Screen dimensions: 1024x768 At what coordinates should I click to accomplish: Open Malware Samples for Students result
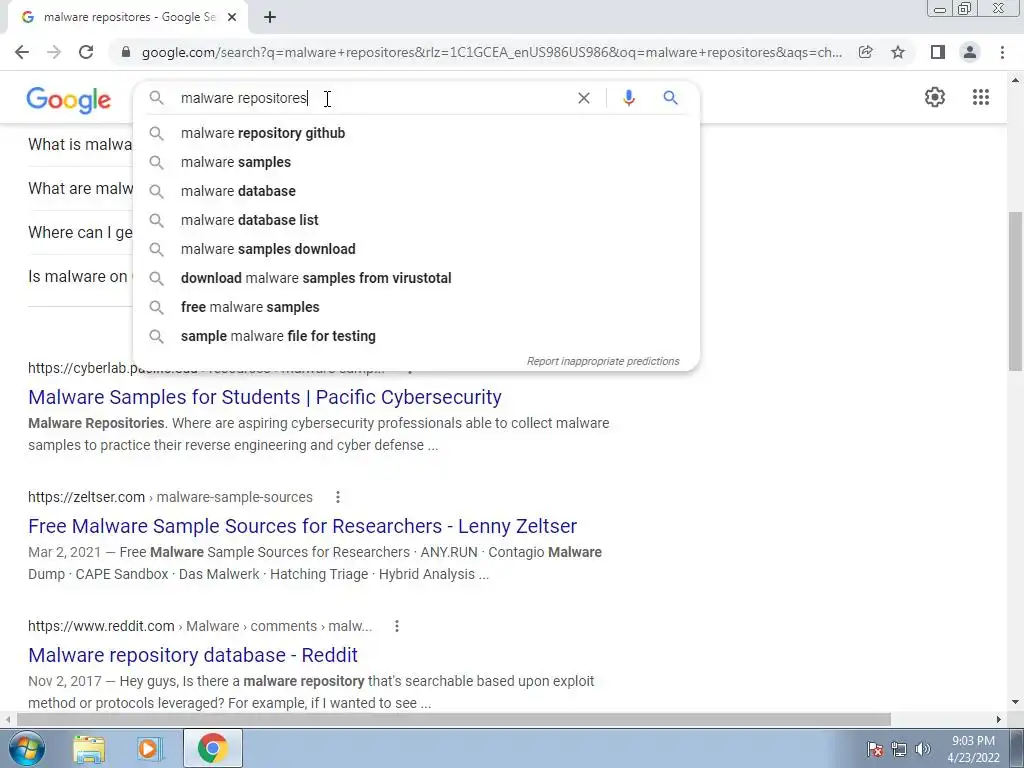[x=264, y=397]
